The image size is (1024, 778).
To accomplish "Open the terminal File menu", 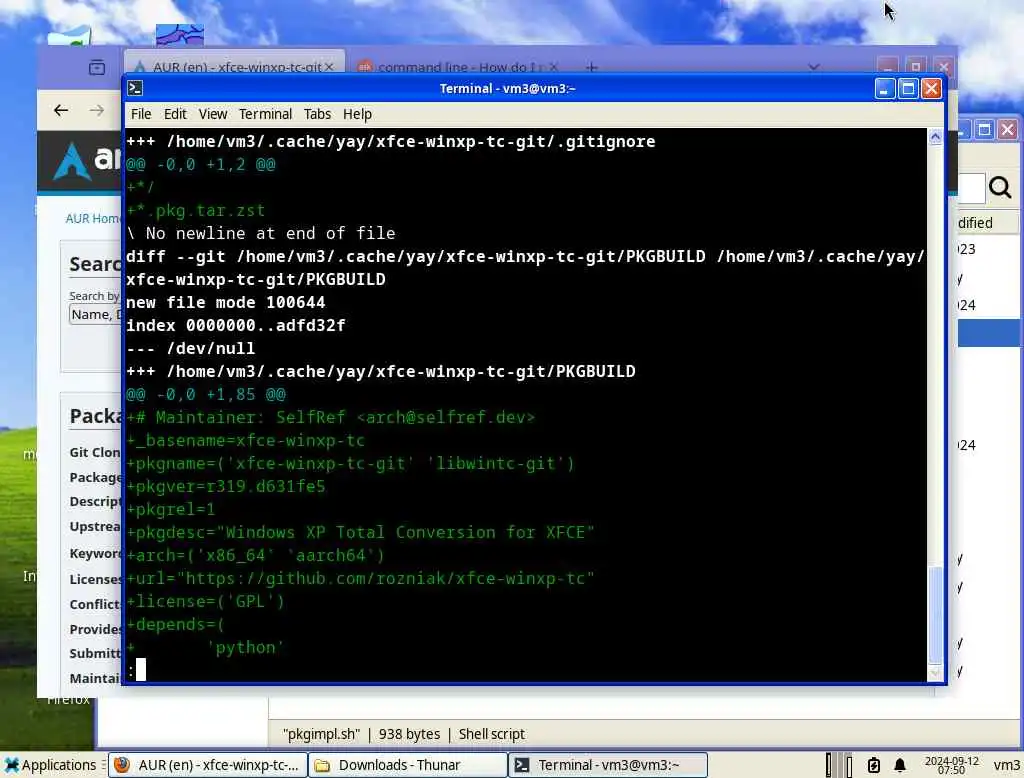I will (x=141, y=114).
